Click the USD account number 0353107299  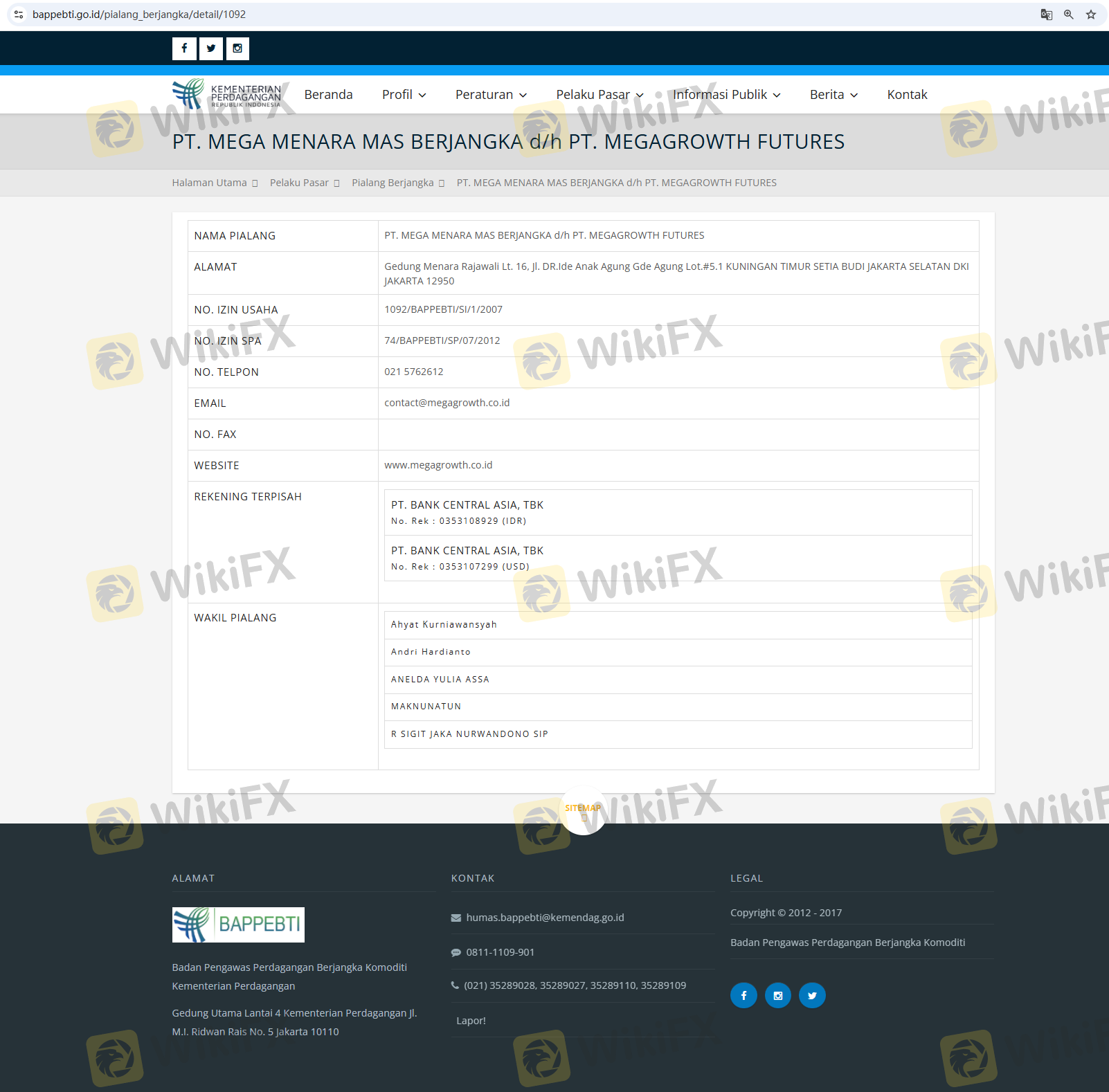tap(469, 567)
